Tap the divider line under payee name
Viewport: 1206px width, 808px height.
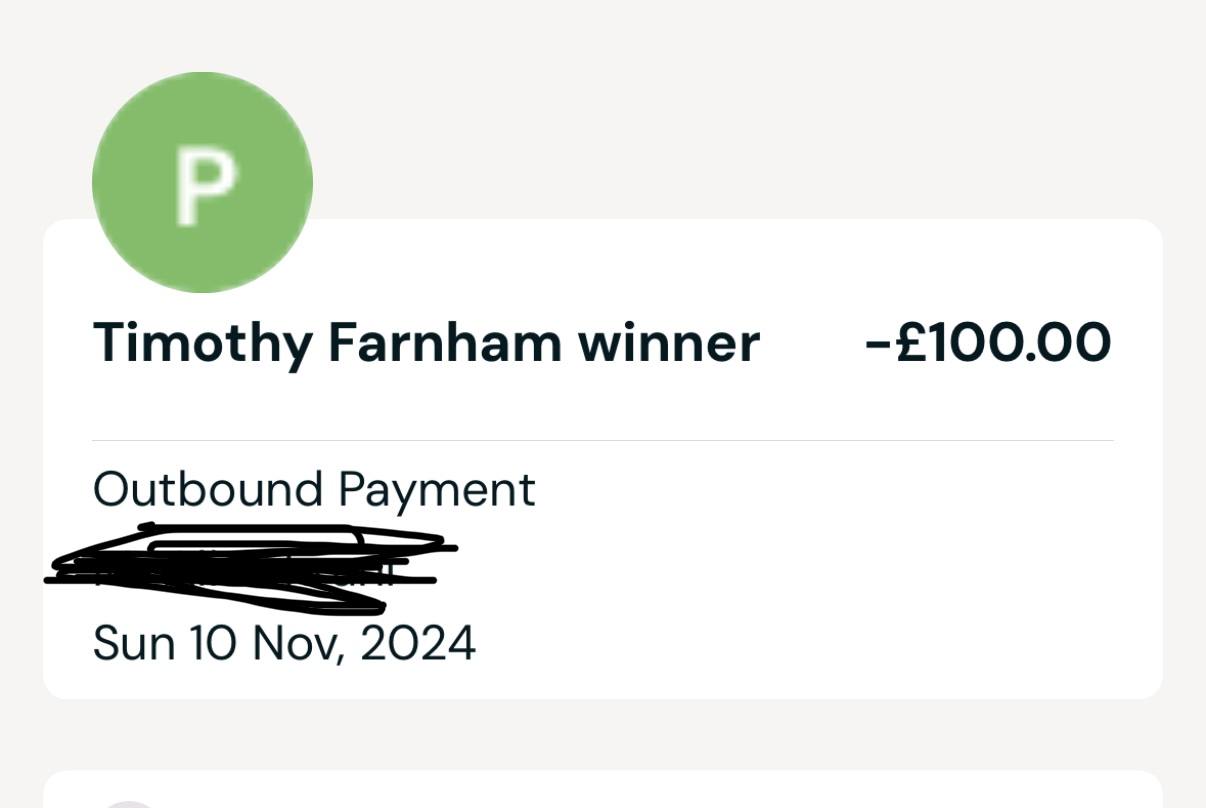(603, 440)
